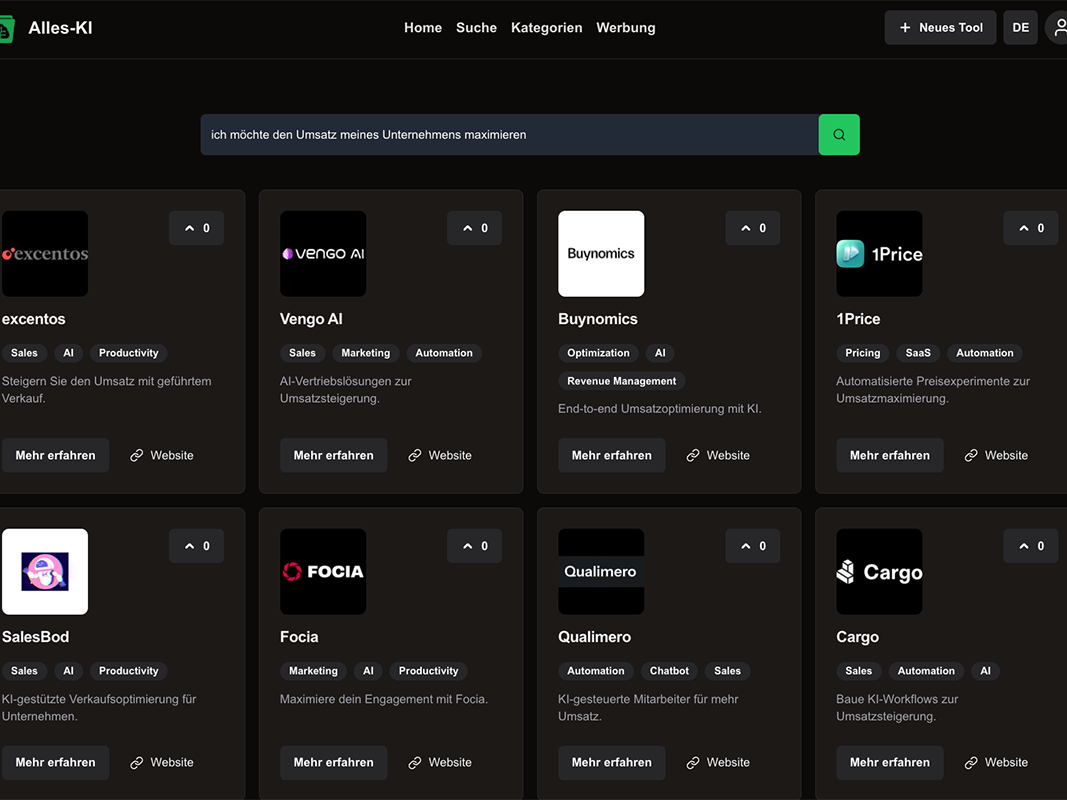Click the Chatbot tag on Qualimero

(669, 671)
